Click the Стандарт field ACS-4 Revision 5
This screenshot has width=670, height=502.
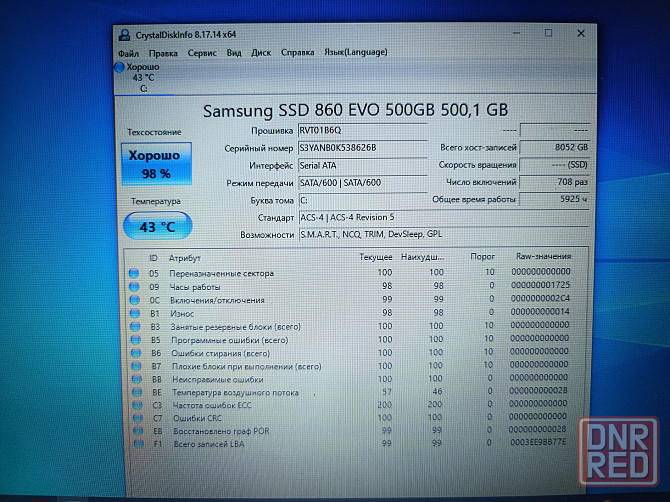444,217
